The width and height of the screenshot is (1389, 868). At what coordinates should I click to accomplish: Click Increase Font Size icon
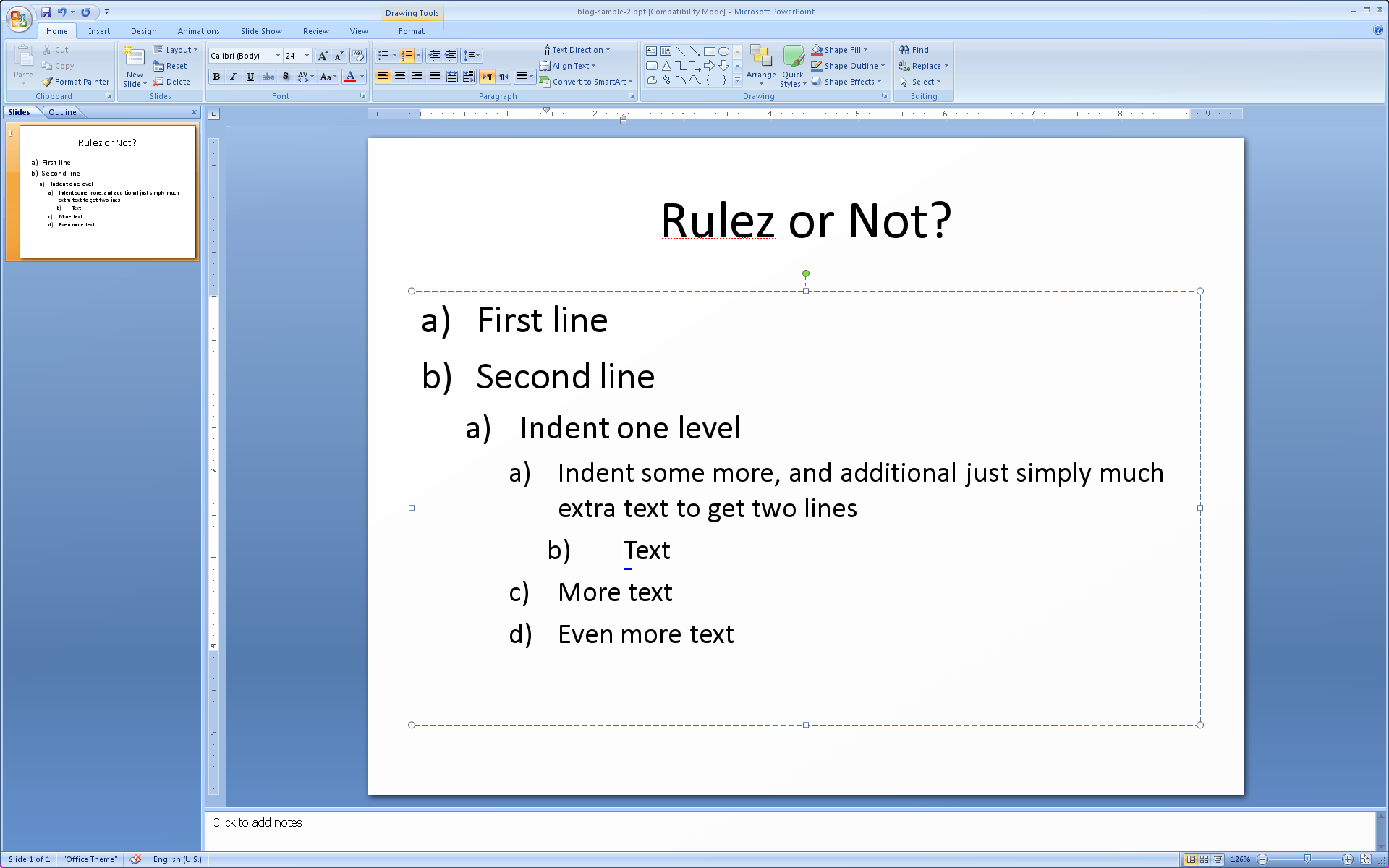[x=323, y=56]
